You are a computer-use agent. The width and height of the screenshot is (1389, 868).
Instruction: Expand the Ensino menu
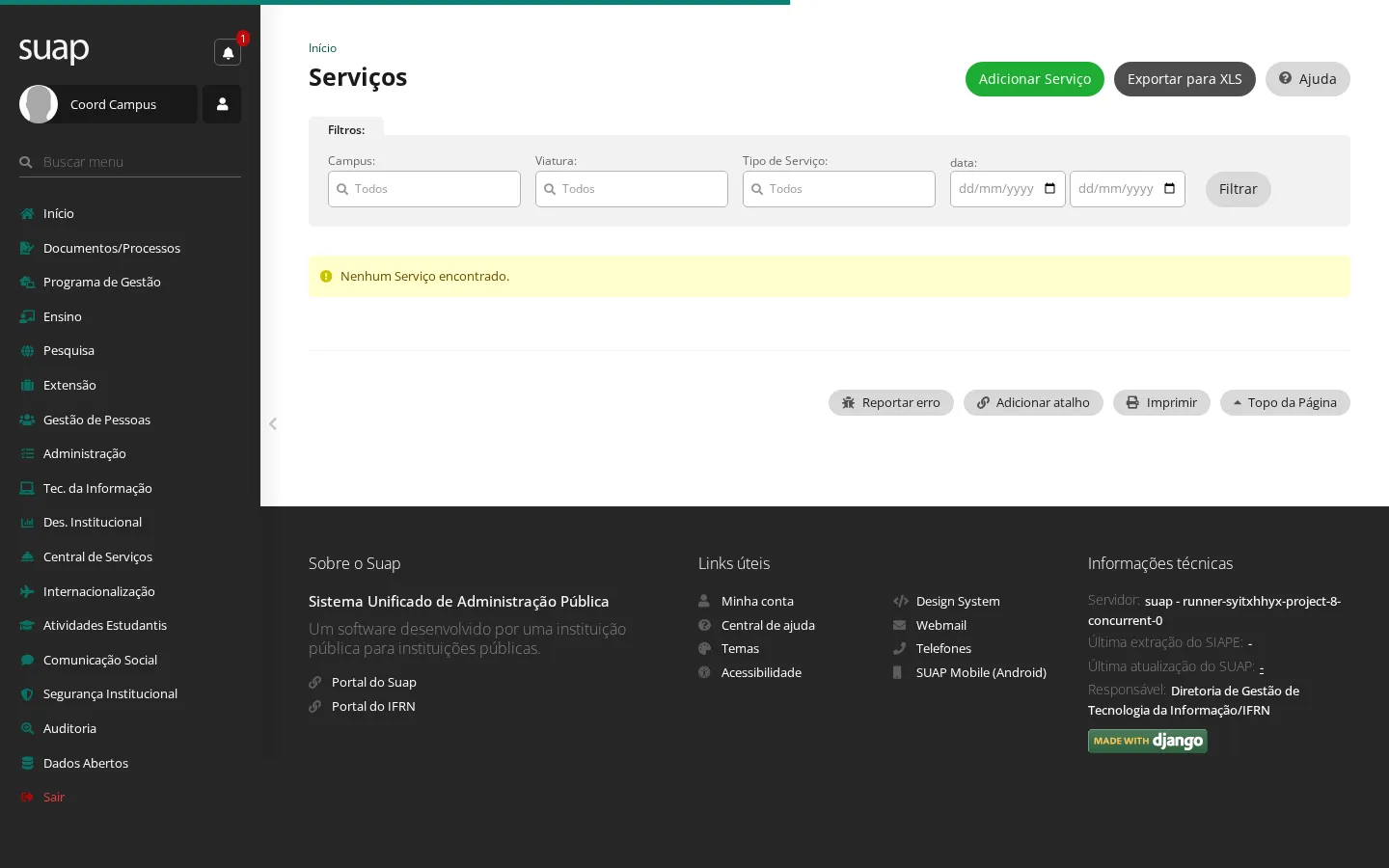tap(130, 316)
